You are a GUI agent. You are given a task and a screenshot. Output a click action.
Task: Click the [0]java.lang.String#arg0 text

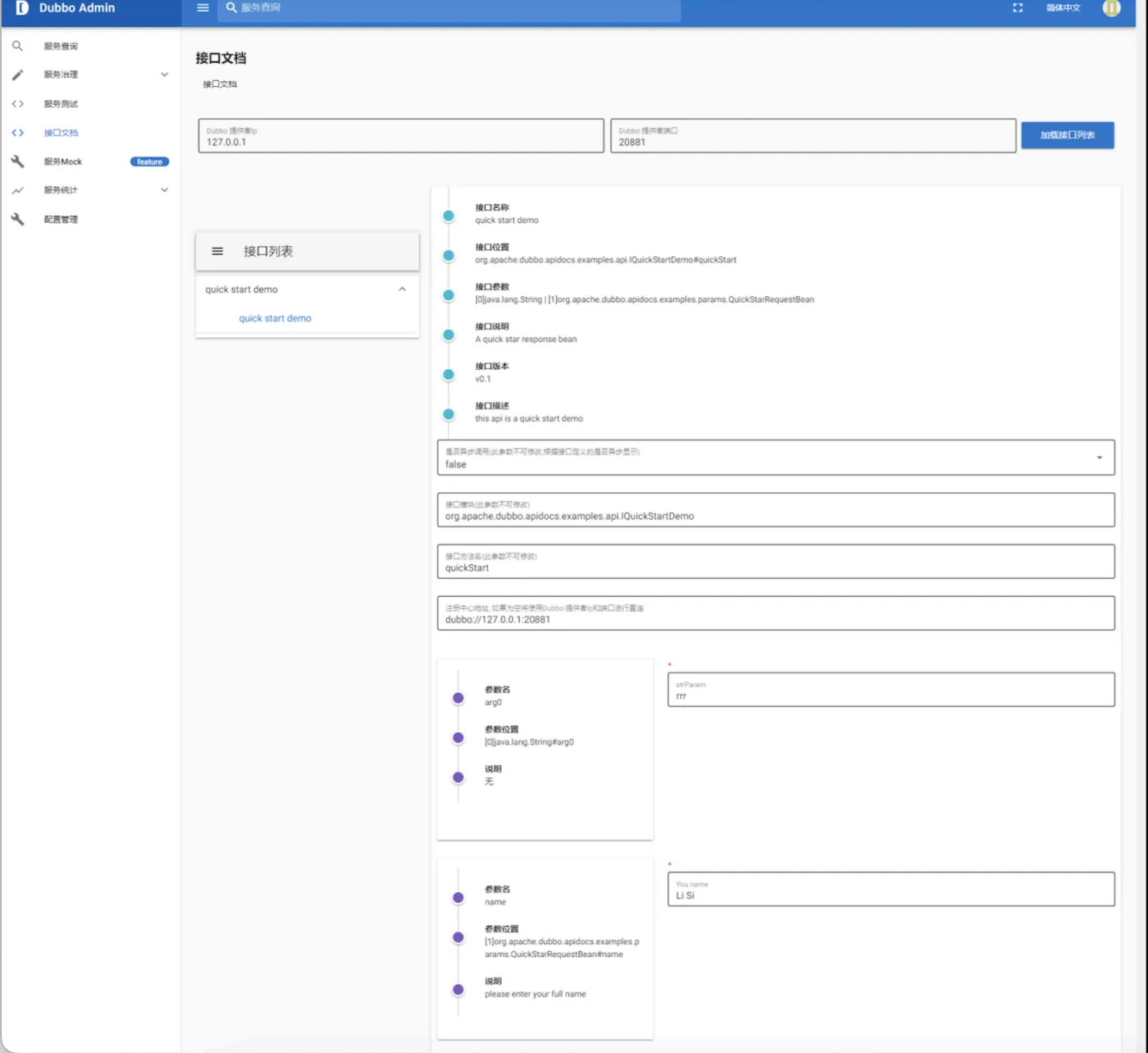coord(529,742)
